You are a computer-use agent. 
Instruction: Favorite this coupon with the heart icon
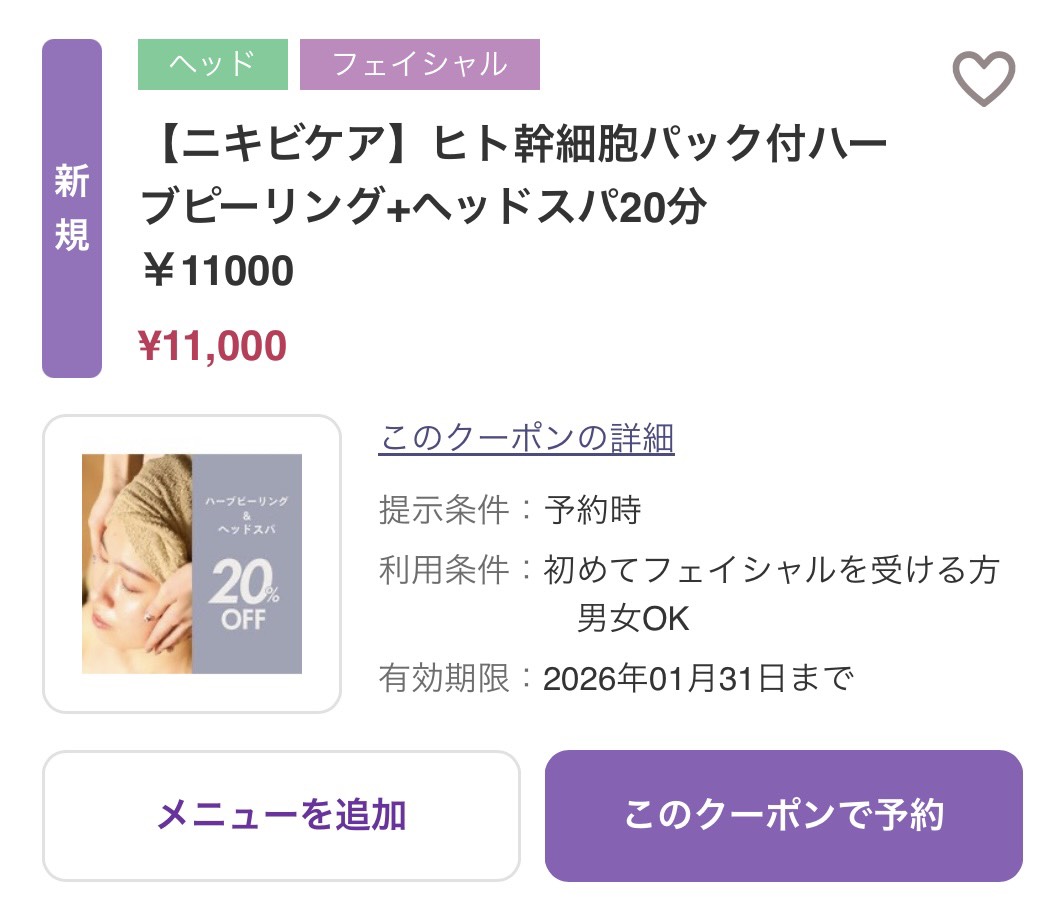pos(983,78)
